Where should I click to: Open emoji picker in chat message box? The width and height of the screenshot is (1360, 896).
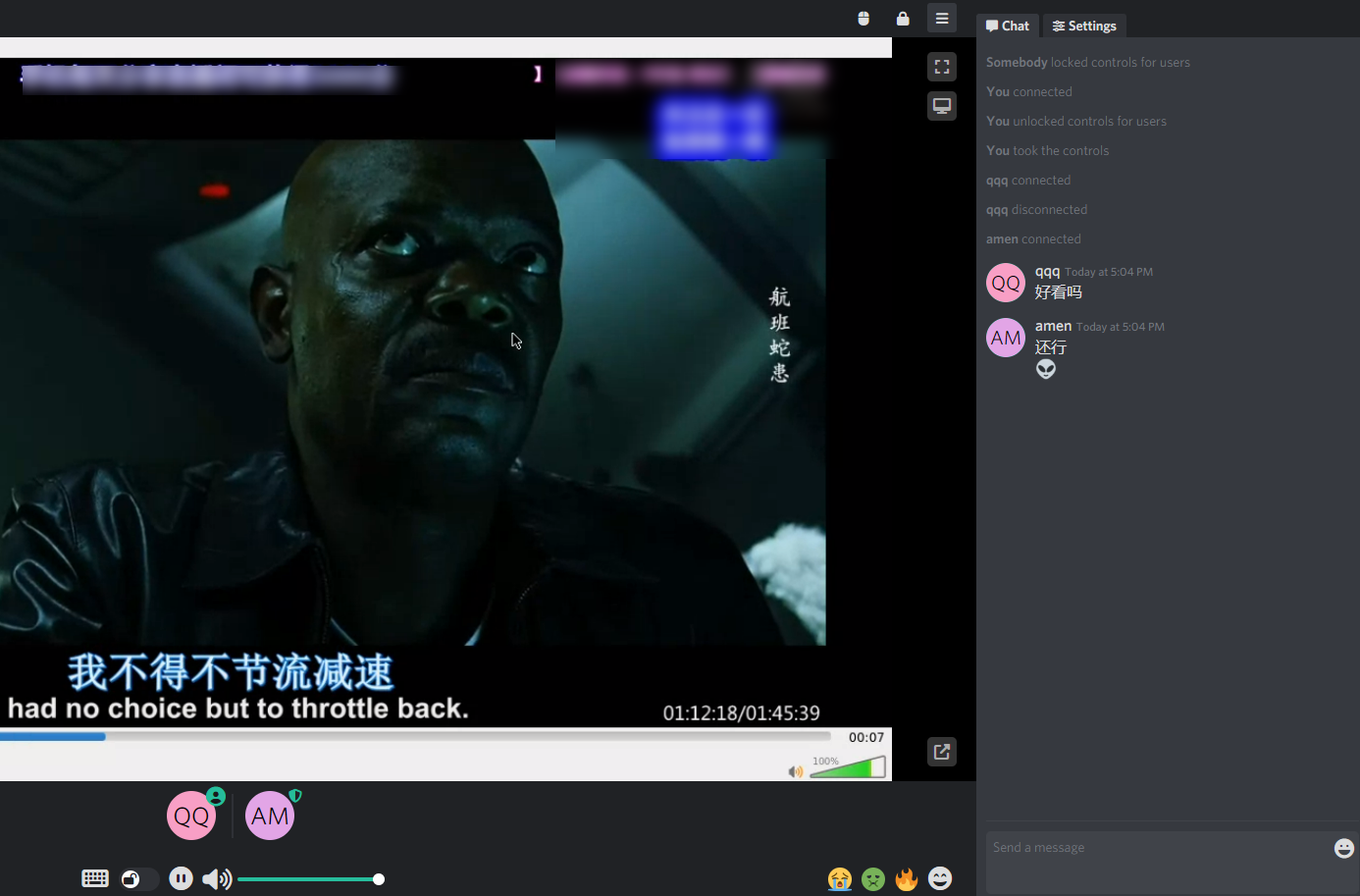pyautogui.click(x=1343, y=848)
